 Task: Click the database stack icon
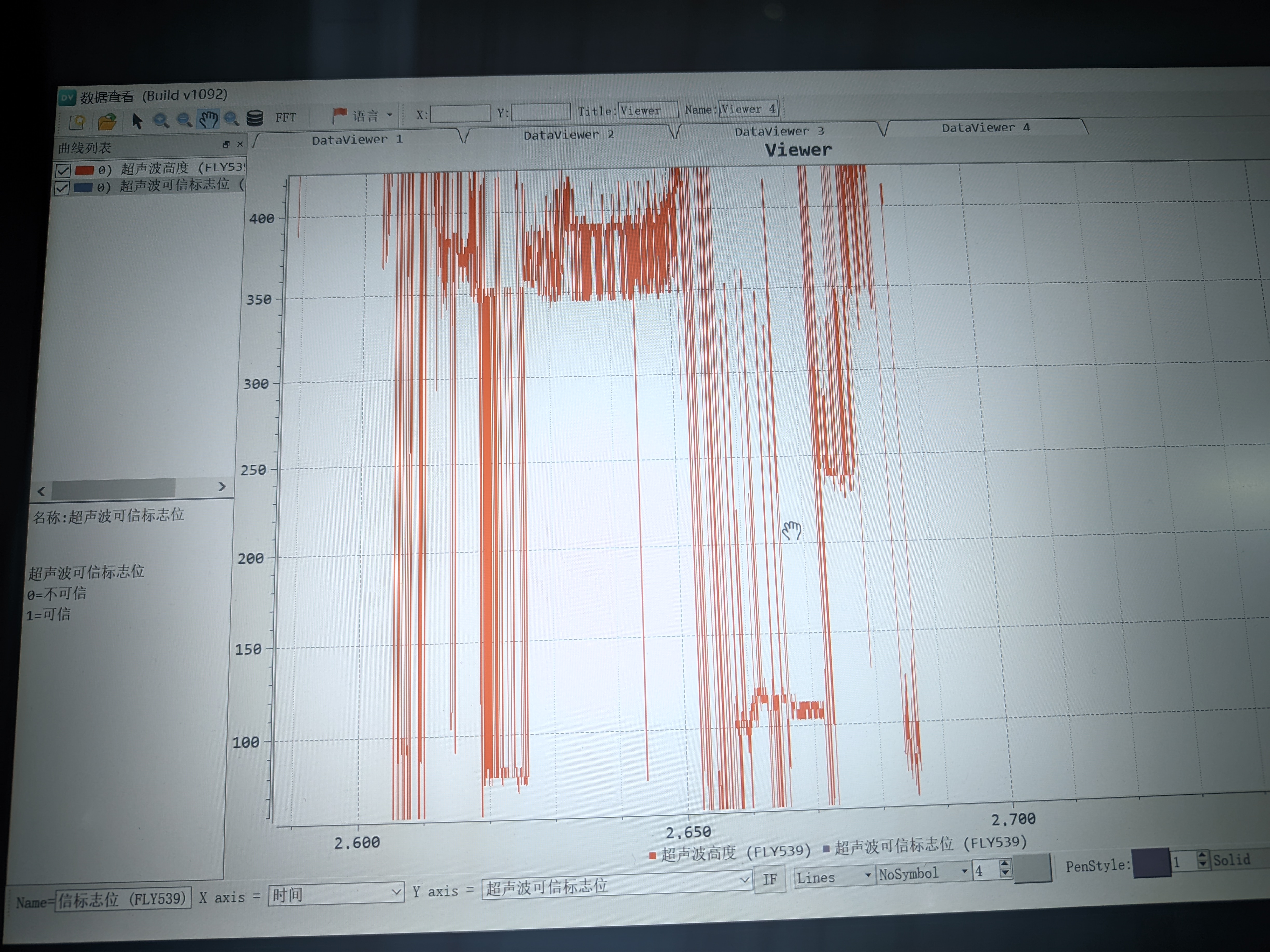pos(254,118)
